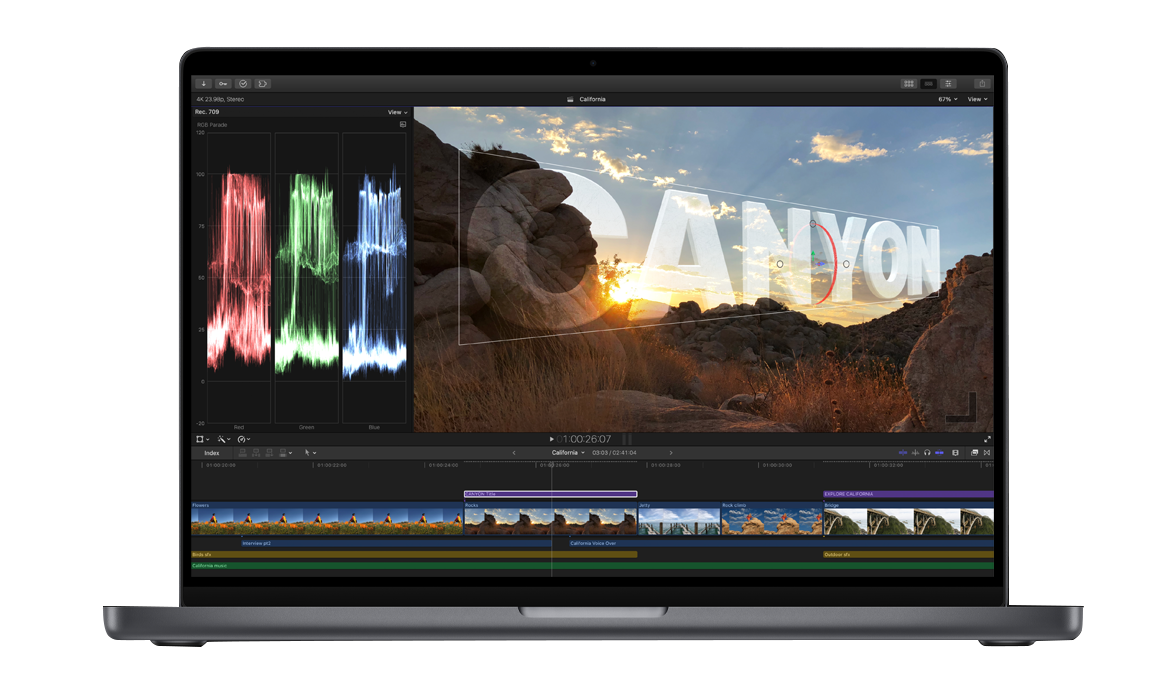1173x680 pixels.
Task: Open the California timeline name dropdown
Action: (x=568, y=453)
